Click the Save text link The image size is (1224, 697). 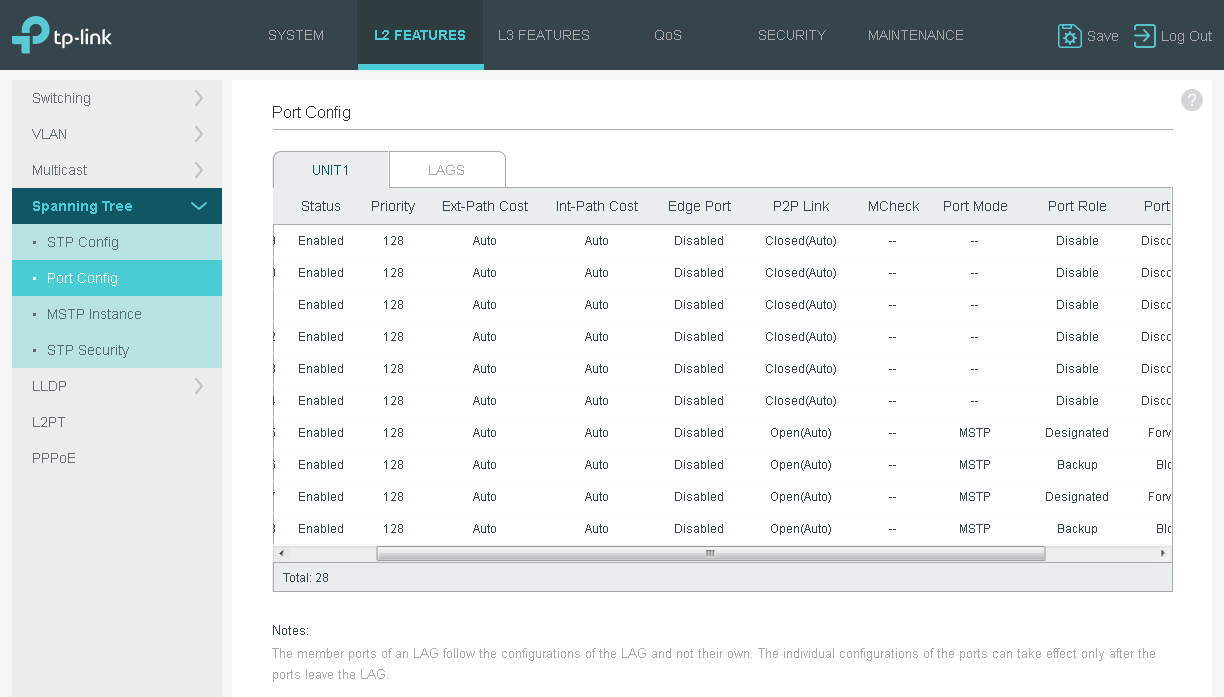click(1103, 36)
